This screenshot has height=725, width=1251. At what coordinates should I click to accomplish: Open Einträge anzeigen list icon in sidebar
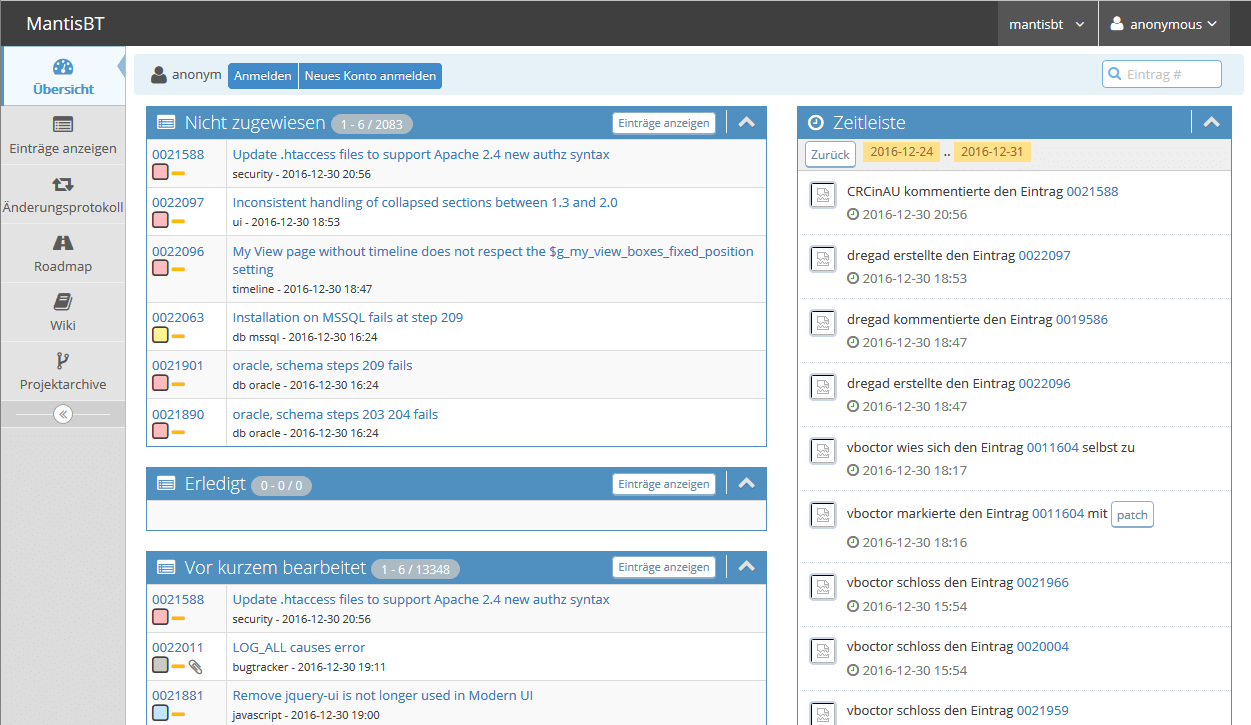(63, 125)
